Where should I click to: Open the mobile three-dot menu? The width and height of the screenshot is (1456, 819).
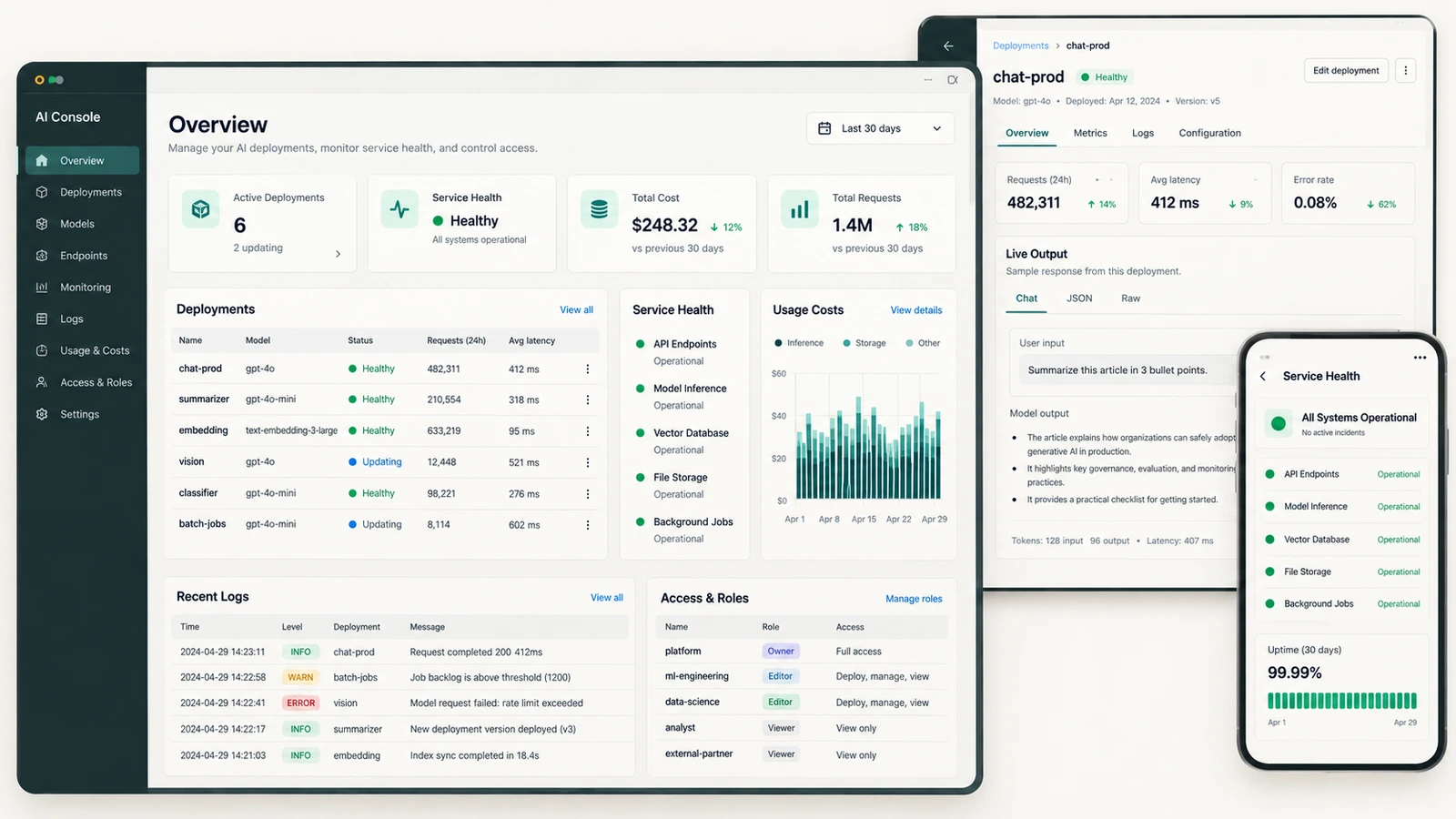pyautogui.click(x=1420, y=358)
